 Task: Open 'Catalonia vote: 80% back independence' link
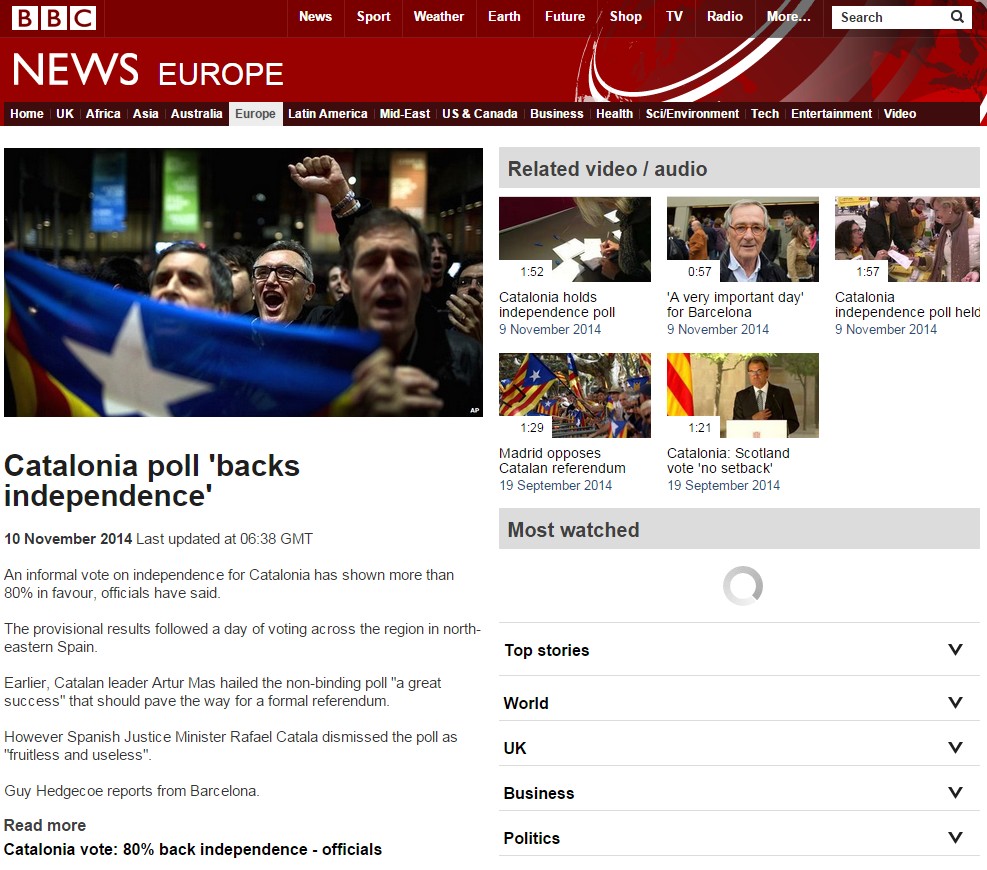tap(193, 849)
